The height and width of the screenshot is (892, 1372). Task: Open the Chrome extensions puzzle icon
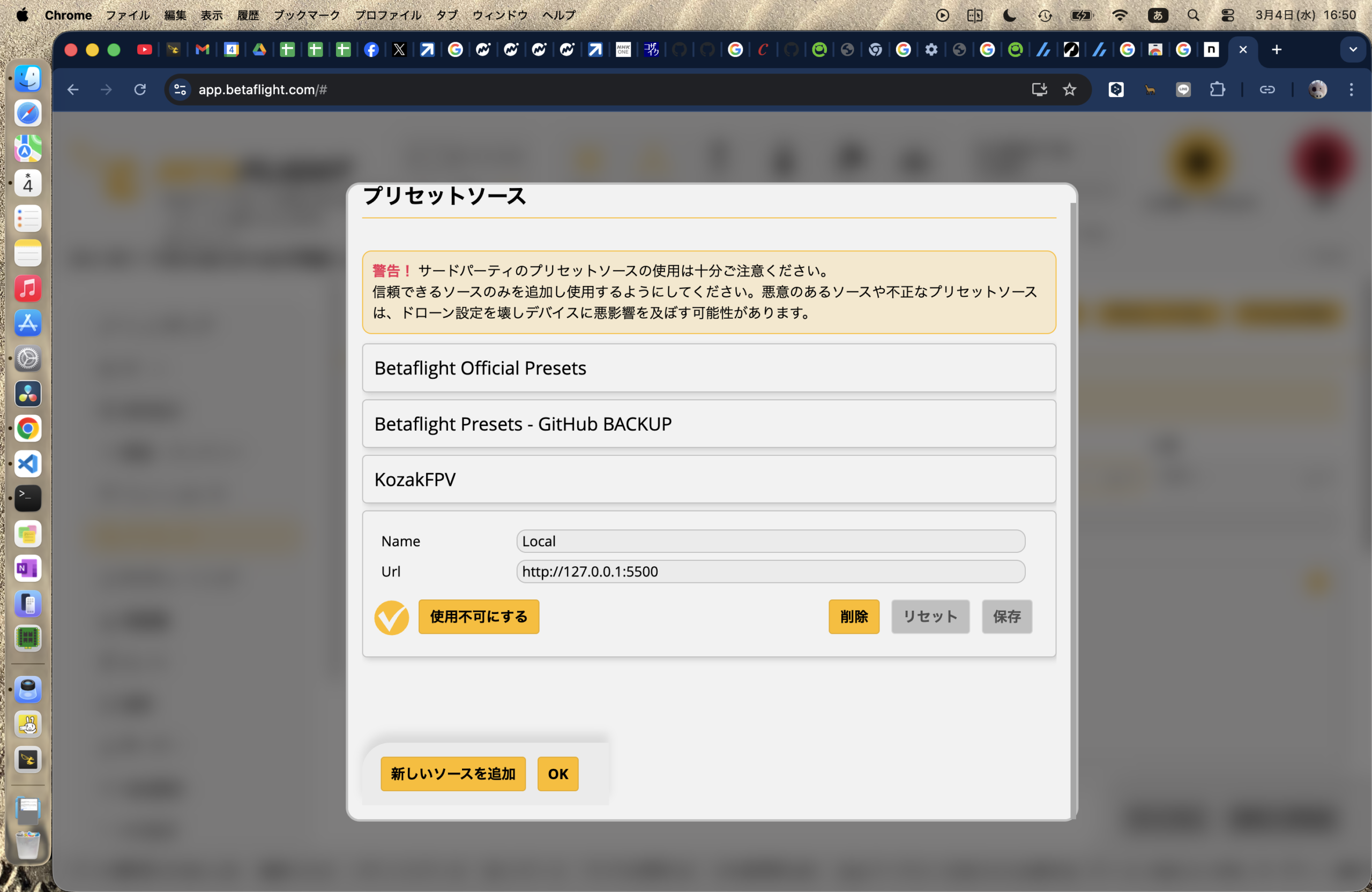[x=1217, y=90]
